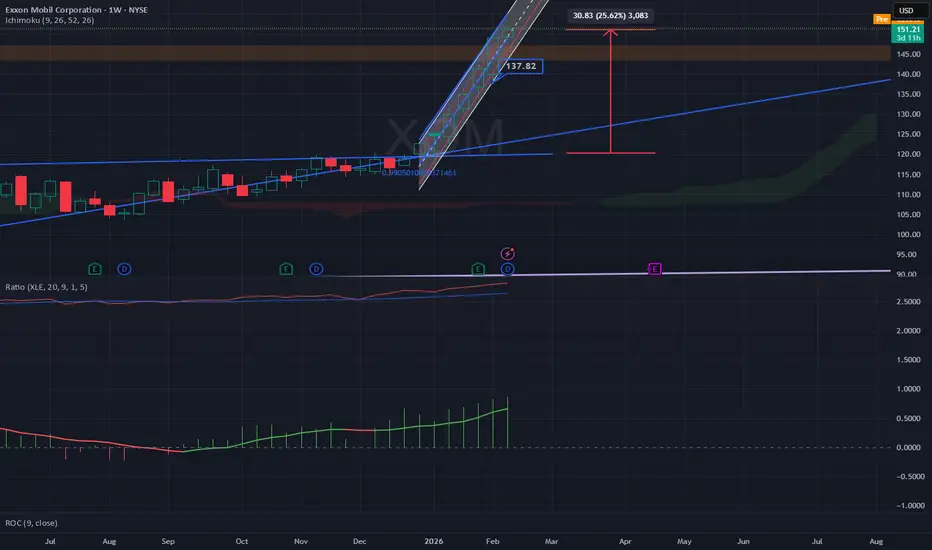Click the 125.00 price scale label
Viewport: 932px width, 550px height.
(x=909, y=134)
